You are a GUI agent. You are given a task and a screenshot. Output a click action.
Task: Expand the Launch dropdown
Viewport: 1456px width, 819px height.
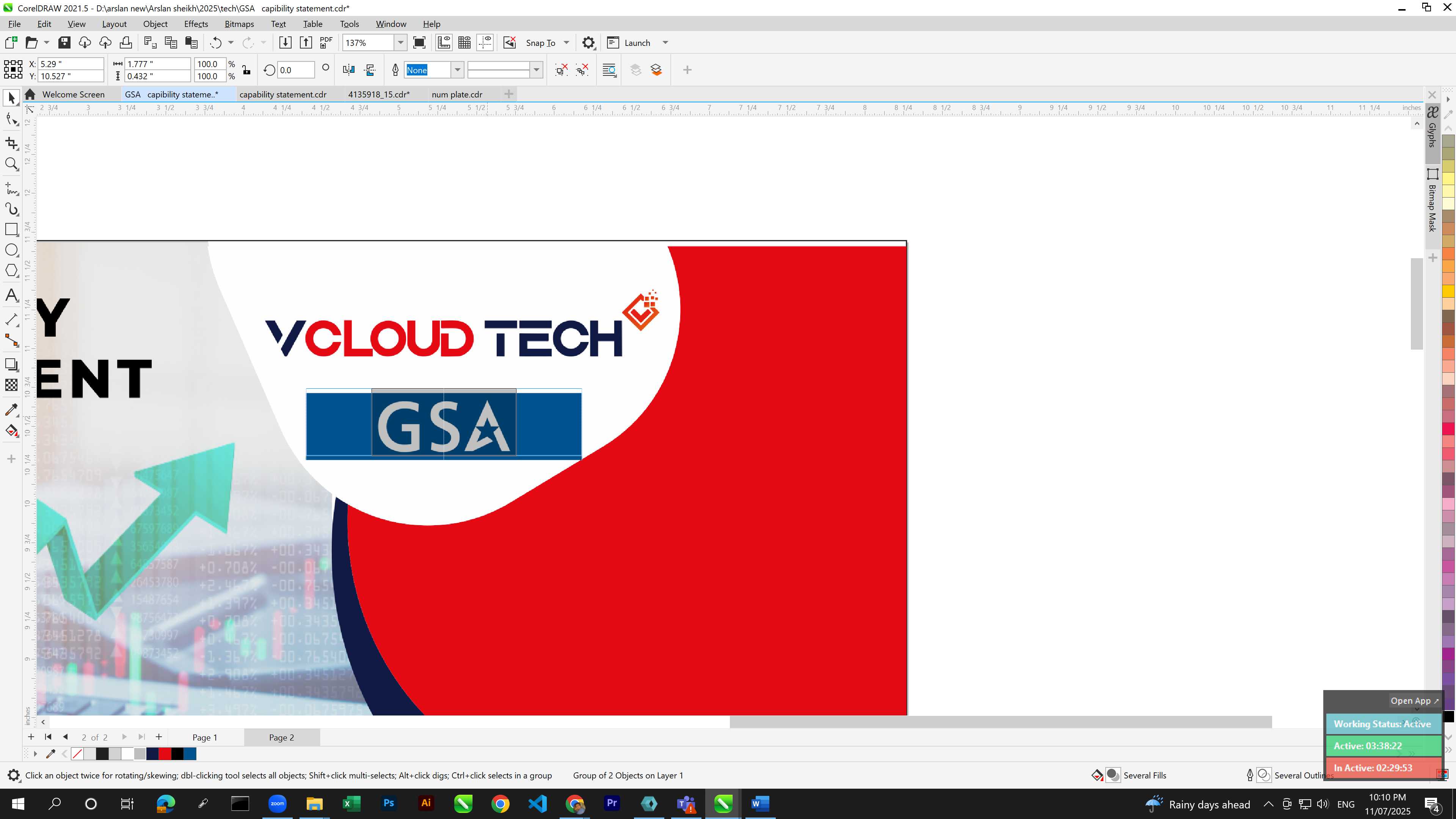(665, 42)
